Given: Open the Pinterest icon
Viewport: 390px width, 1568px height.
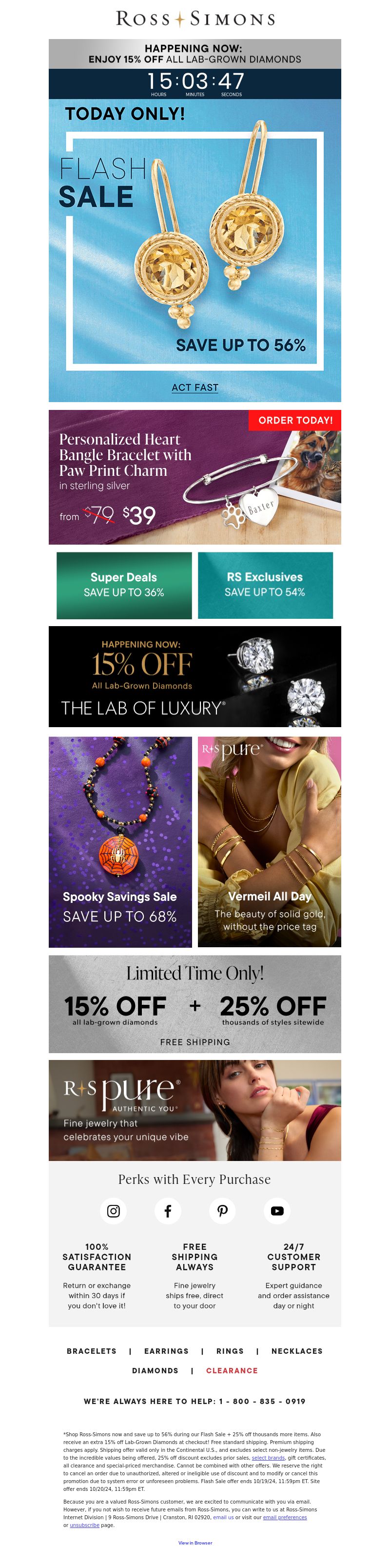Looking at the screenshot, I should 222,1211.
